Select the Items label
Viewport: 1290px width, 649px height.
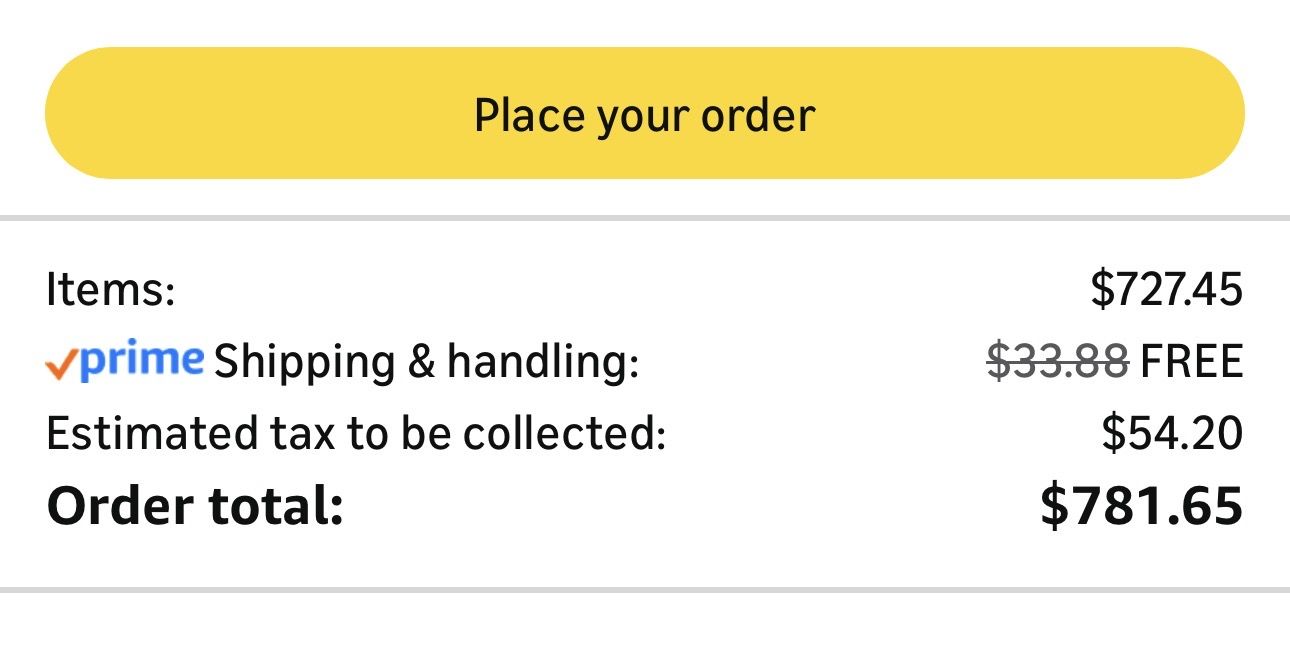(111, 291)
